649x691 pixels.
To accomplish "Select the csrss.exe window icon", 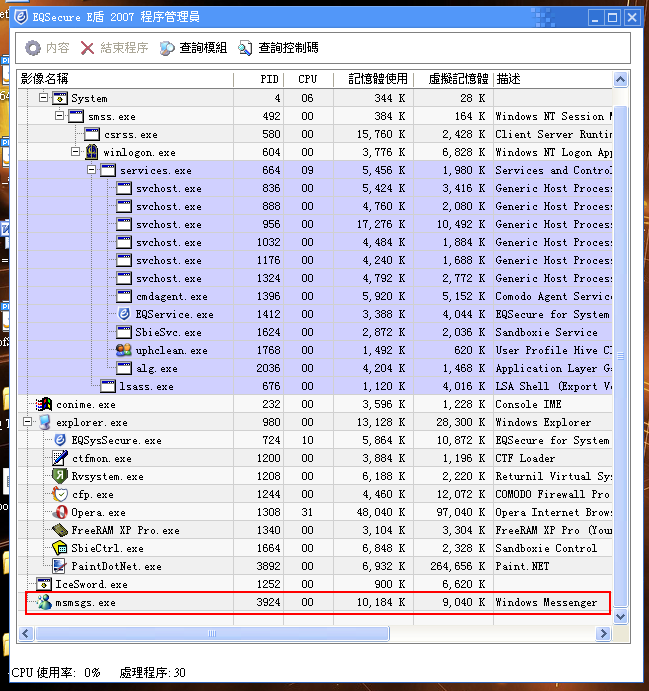I will tap(92, 134).
